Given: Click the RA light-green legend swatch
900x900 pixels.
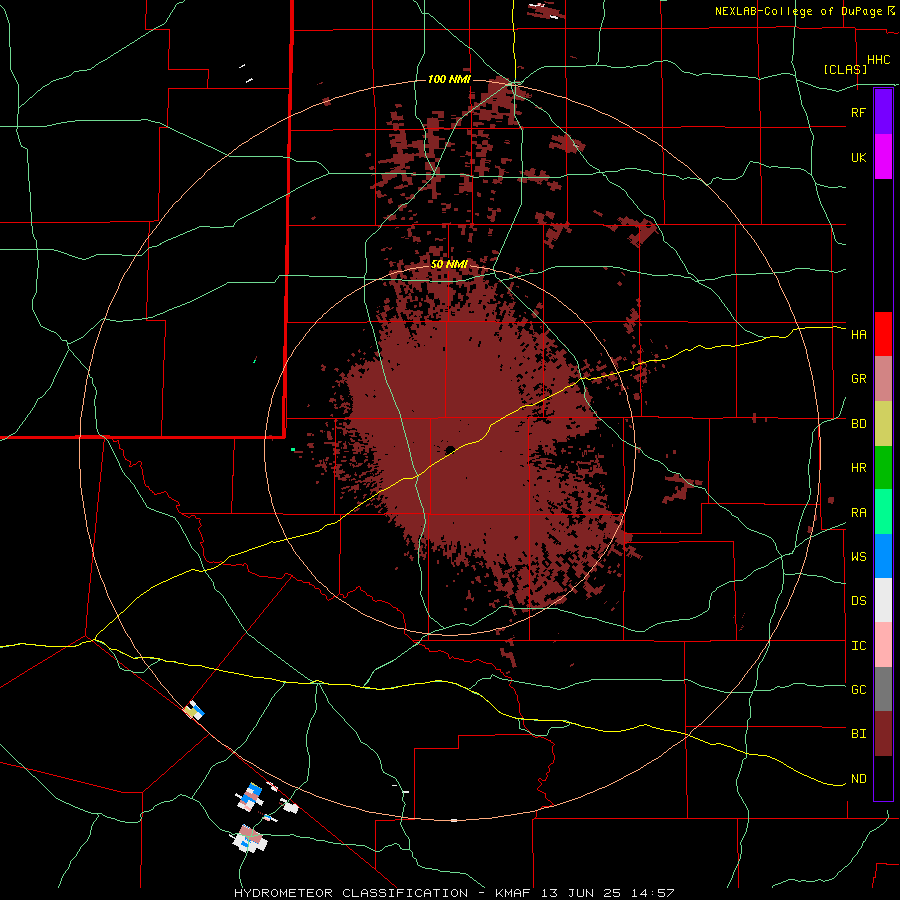Looking at the screenshot, I should [883, 512].
